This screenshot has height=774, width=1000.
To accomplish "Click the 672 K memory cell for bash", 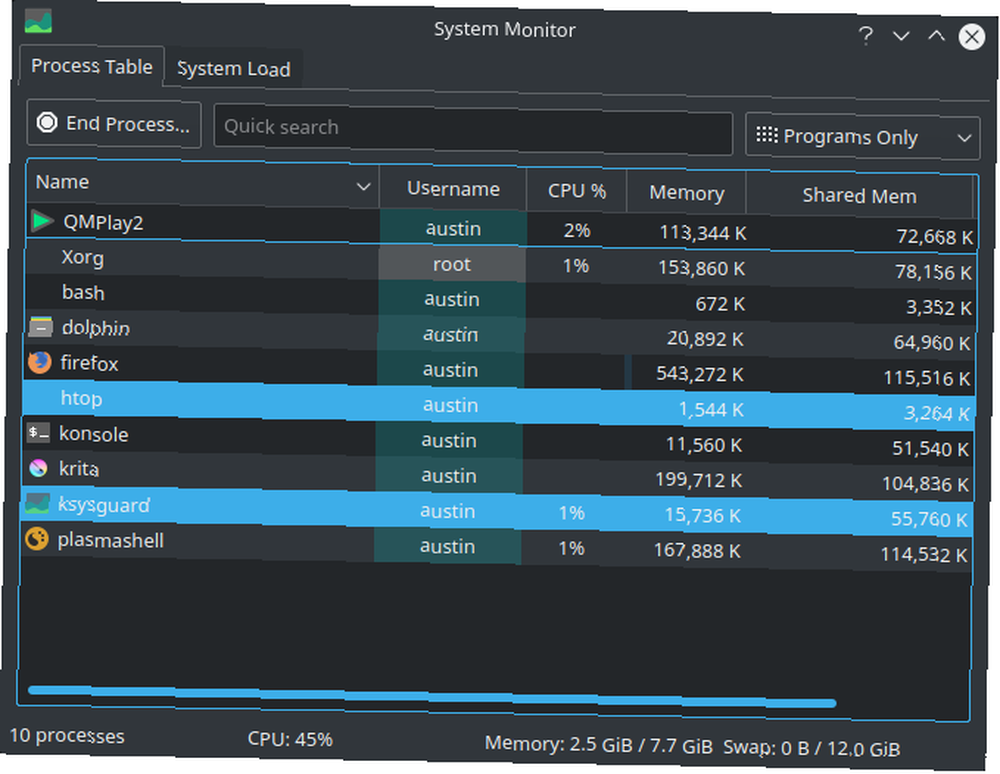I will click(x=720, y=303).
